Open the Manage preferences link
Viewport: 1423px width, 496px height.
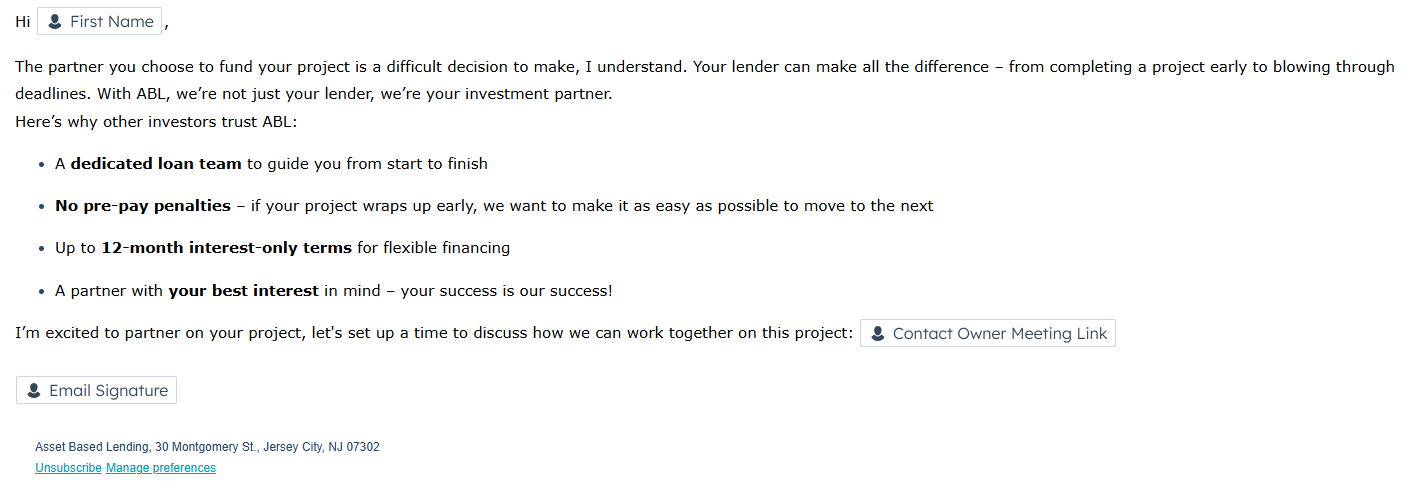(161, 468)
